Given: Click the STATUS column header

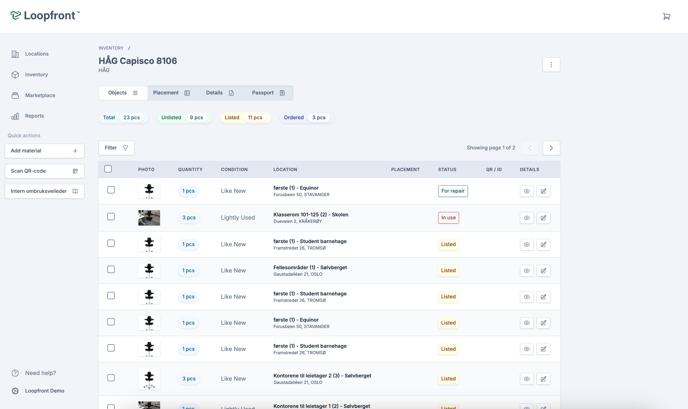Looking at the screenshot, I should [447, 169].
